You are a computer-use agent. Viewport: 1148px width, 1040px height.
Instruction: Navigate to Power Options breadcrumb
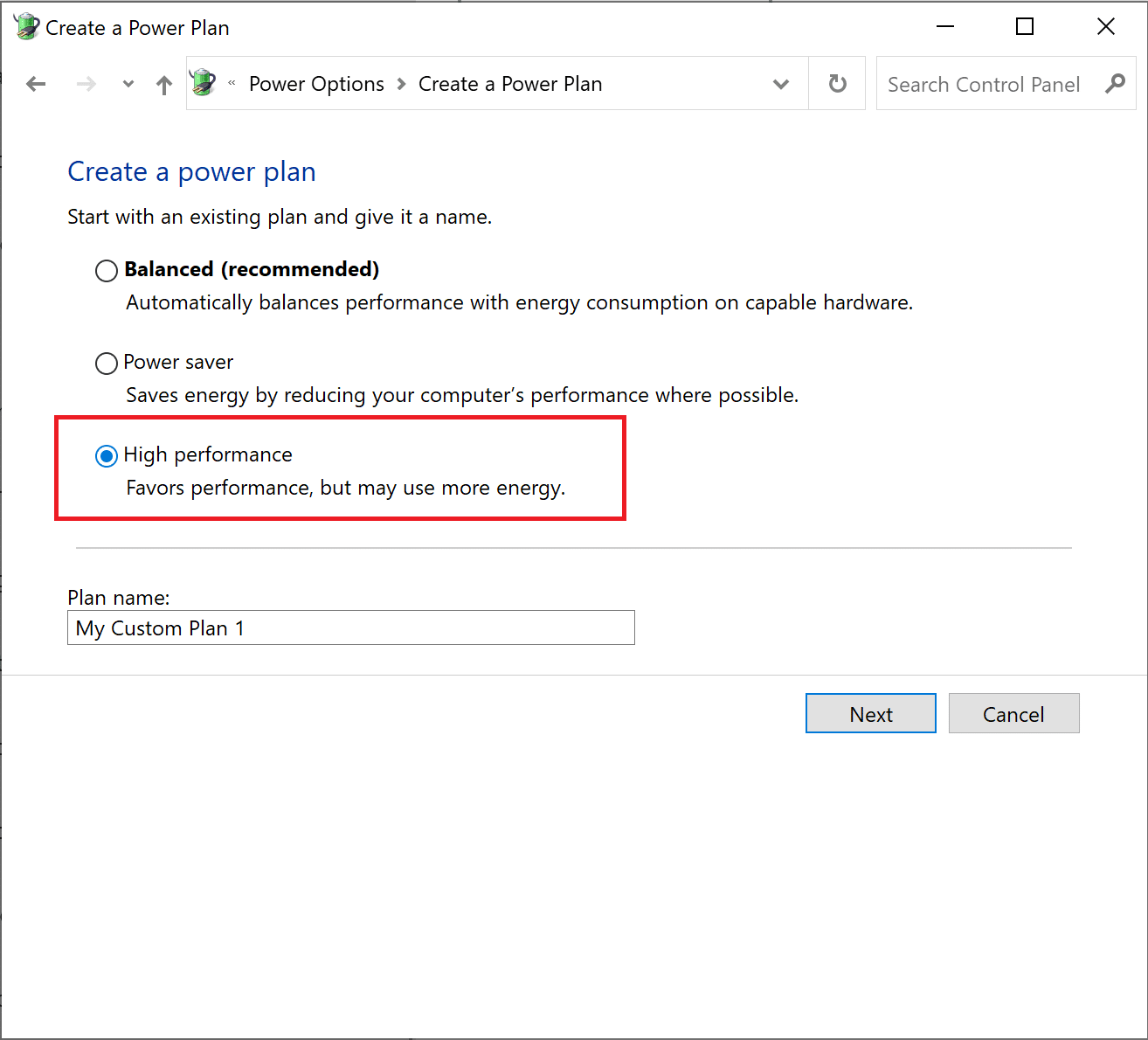tap(316, 84)
